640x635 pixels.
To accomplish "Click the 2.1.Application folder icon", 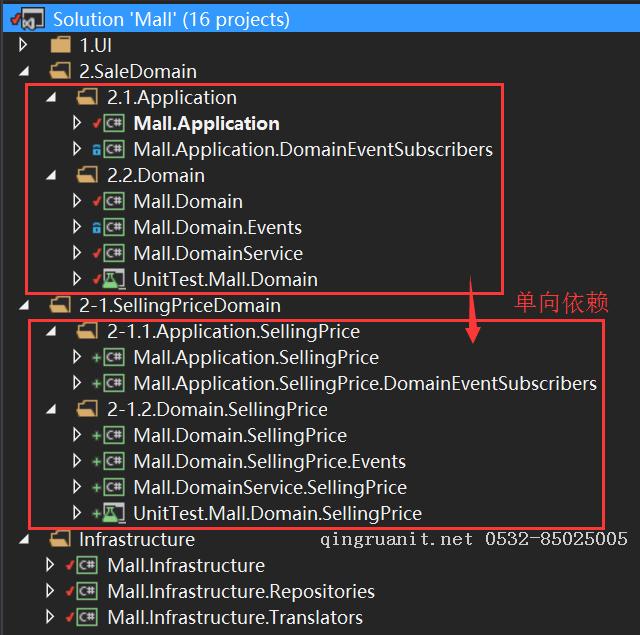I will pos(87,97).
